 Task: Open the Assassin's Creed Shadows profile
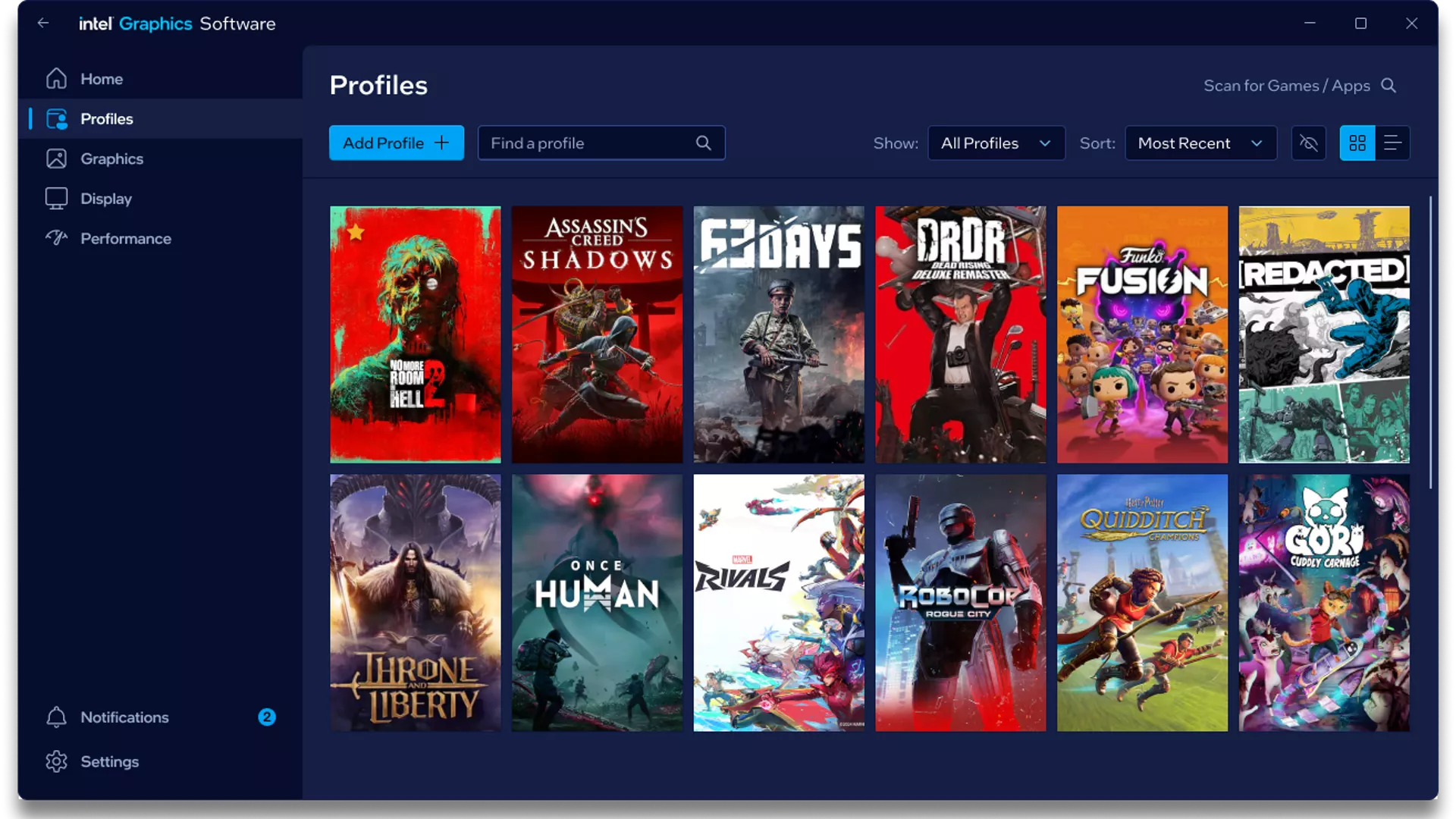(x=597, y=334)
